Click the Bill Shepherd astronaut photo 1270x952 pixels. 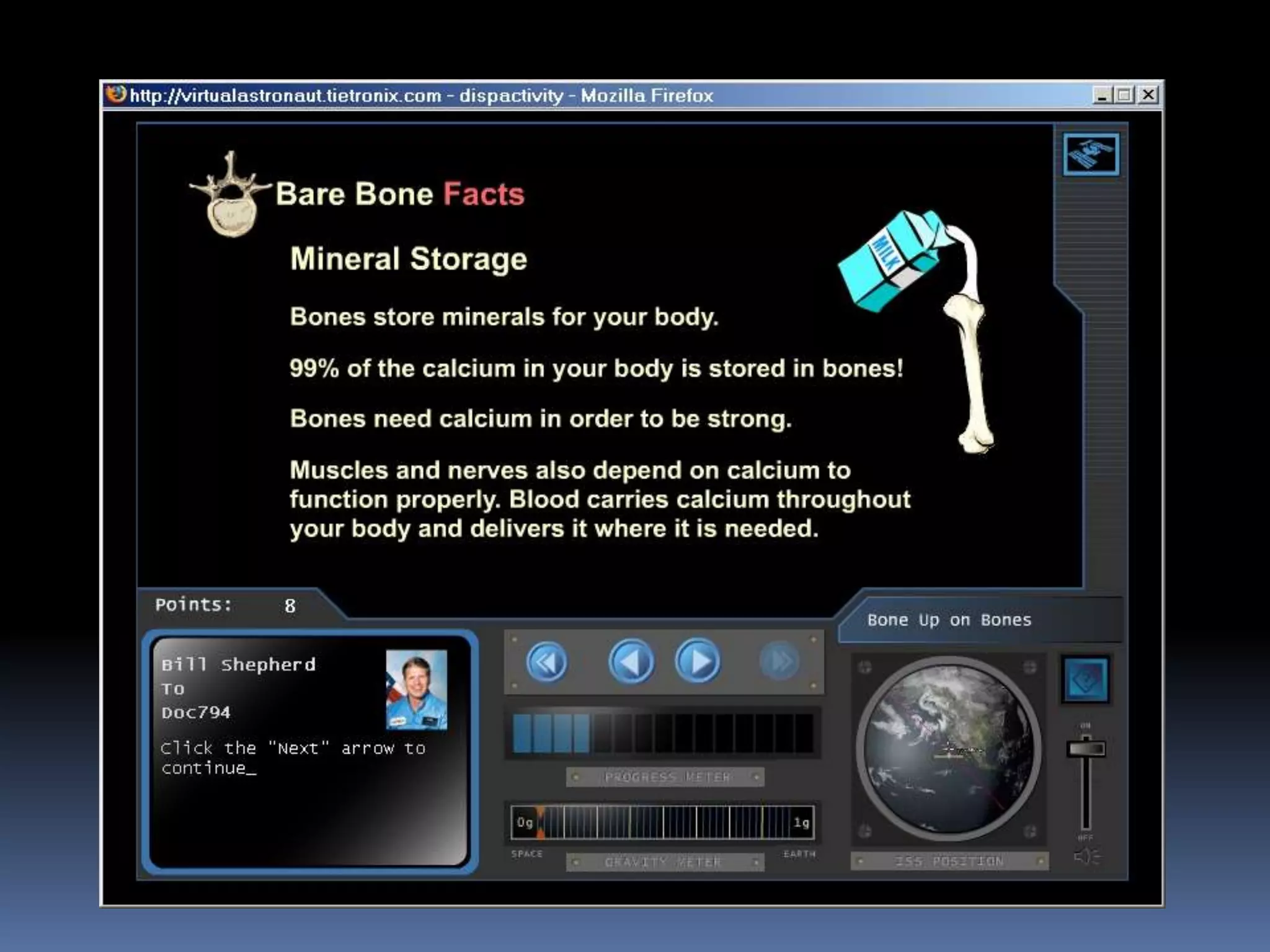pyautogui.click(x=416, y=689)
